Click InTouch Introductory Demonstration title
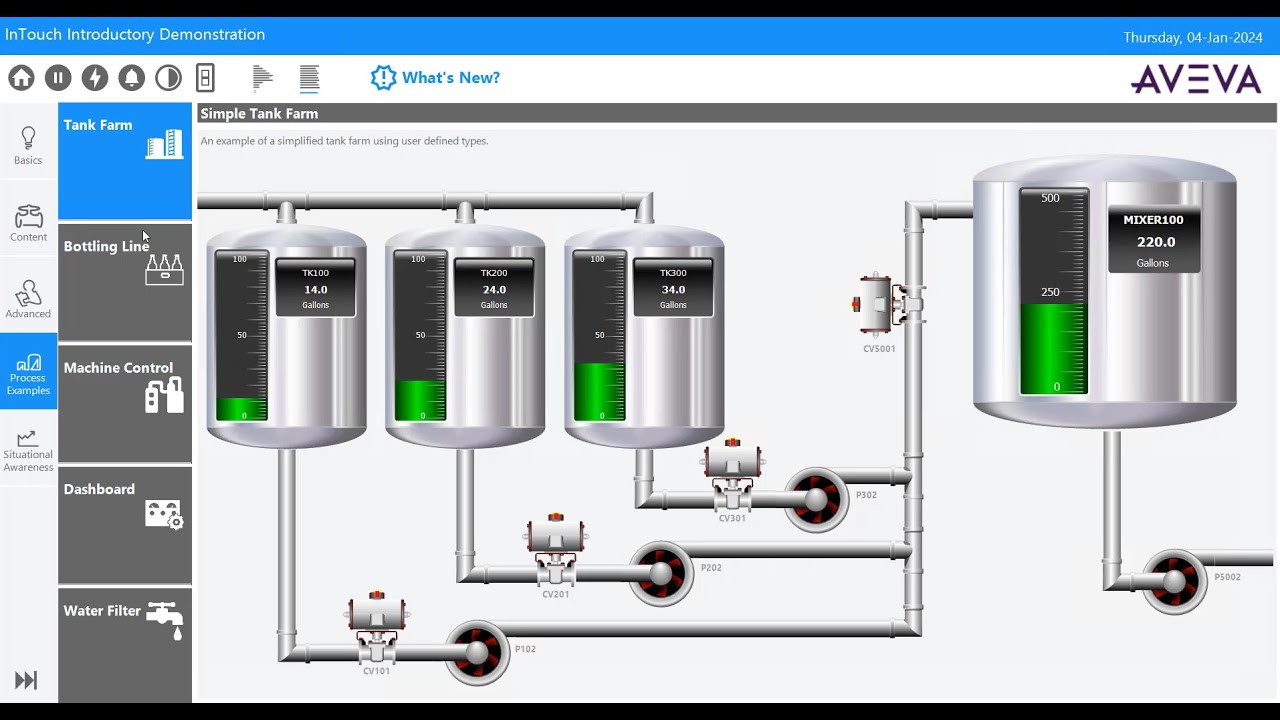1280x720 pixels. point(135,35)
